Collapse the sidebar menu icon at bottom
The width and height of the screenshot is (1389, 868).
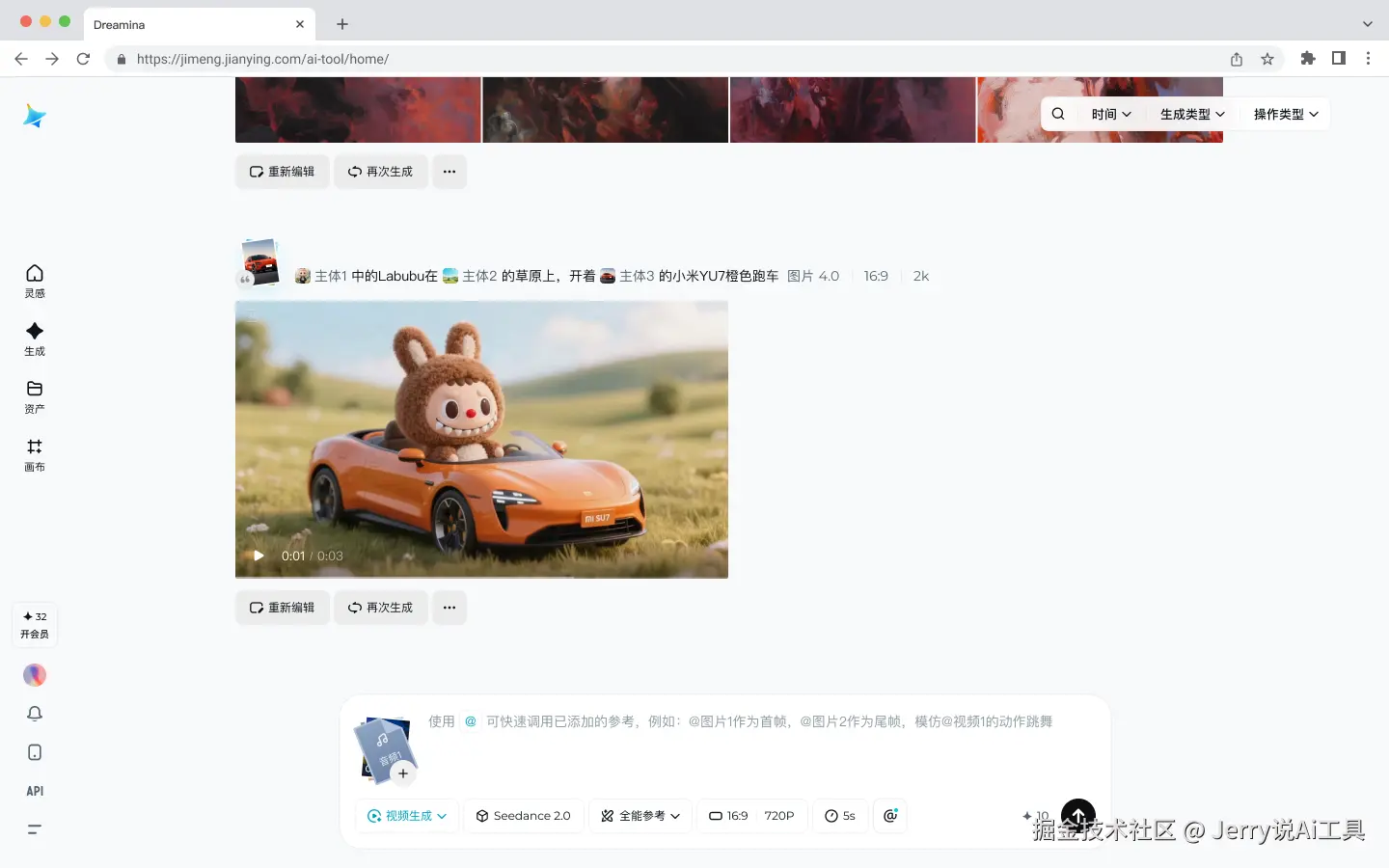pyautogui.click(x=35, y=829)
